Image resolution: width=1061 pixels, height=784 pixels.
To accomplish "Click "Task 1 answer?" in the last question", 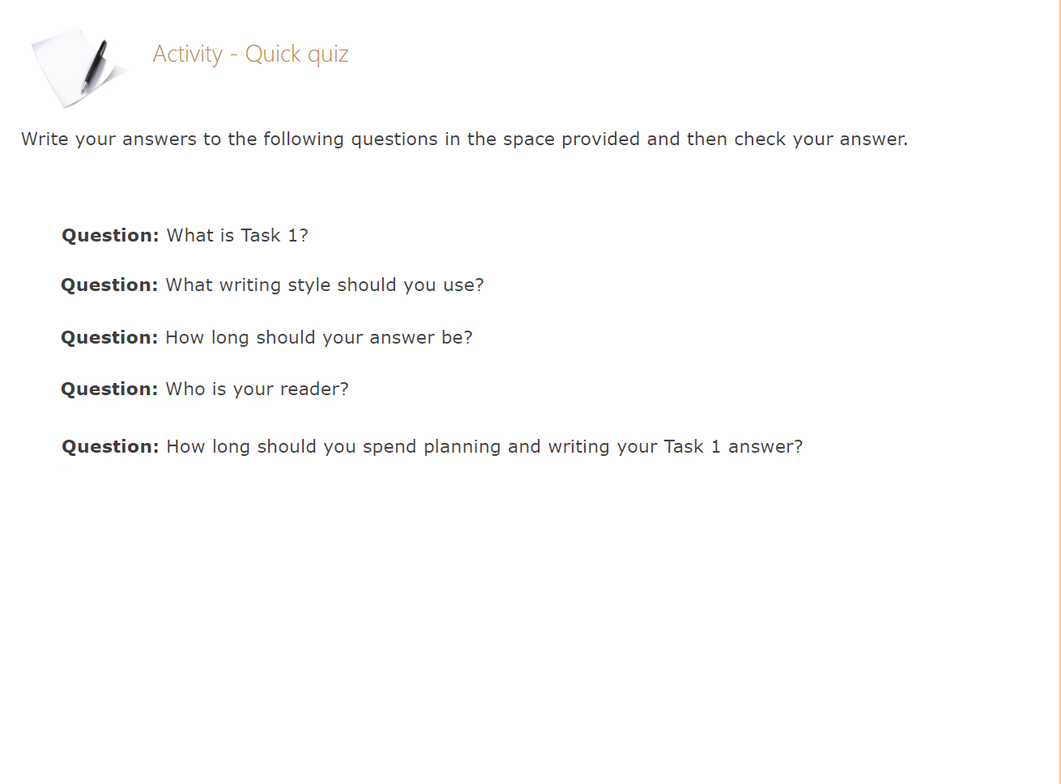I will [x=732, y=447].
